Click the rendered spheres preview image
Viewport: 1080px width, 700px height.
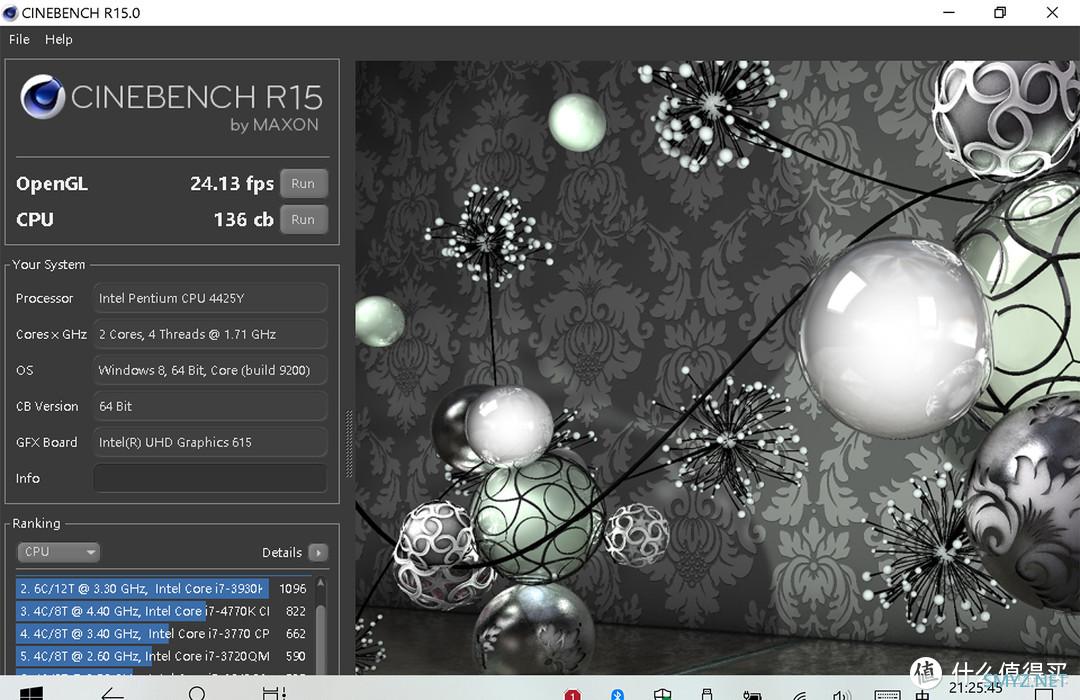717,367
